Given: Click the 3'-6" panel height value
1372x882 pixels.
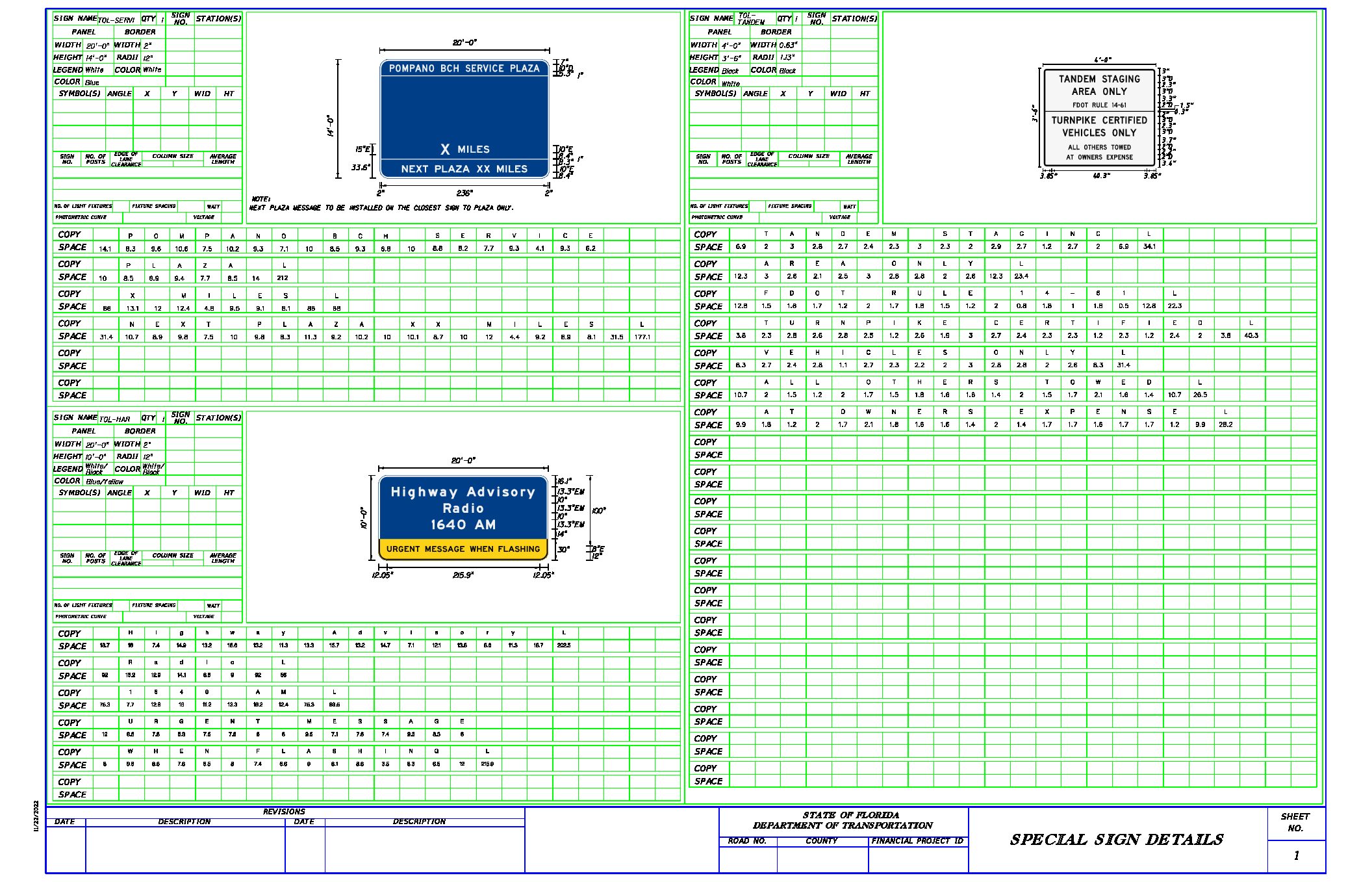Looking at the screenshot, I should point(731,58).
